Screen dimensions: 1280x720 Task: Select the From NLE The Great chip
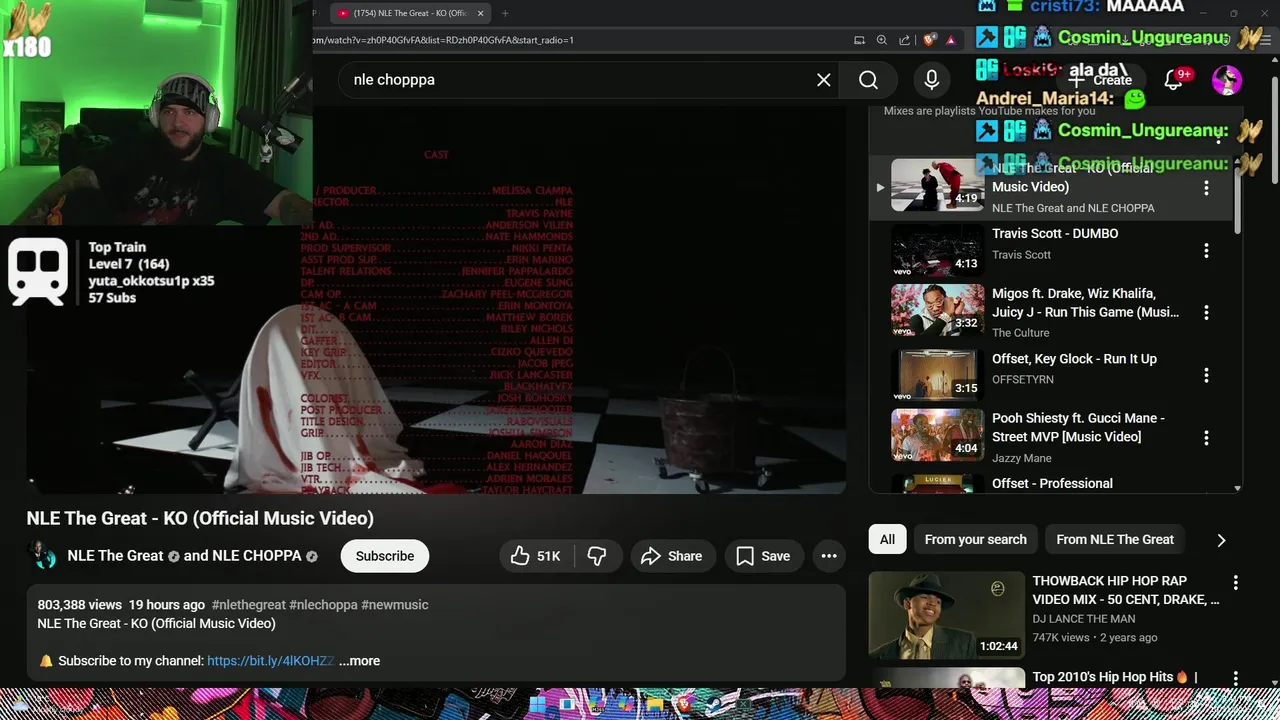1115,539
